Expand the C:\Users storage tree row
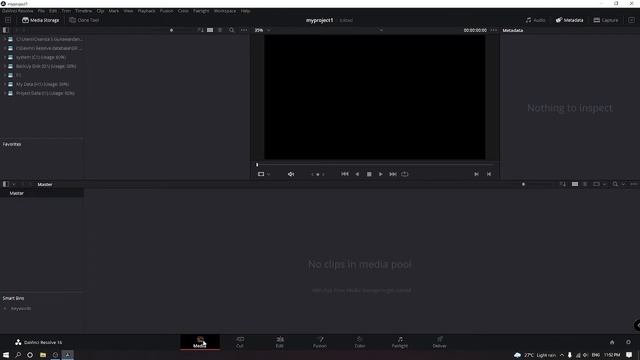This screenshot has width=640, height=360. click(5, 39)
